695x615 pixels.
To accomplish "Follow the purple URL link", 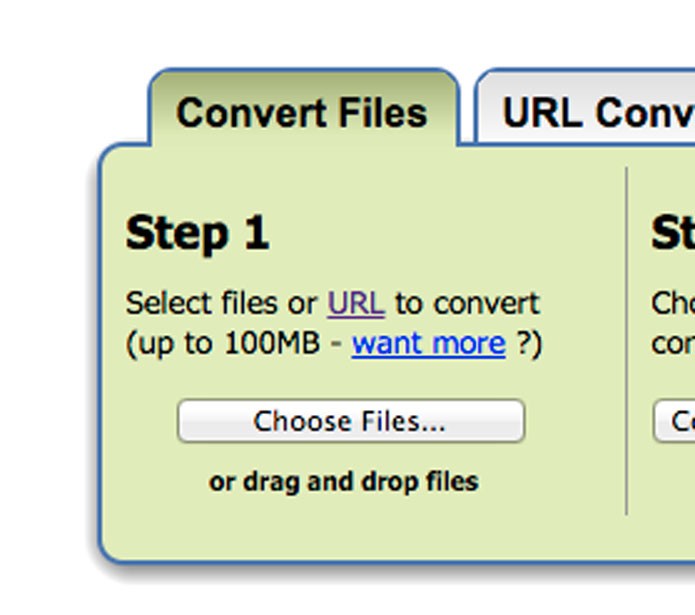I will pyautogui.click(x=356, y=304).
